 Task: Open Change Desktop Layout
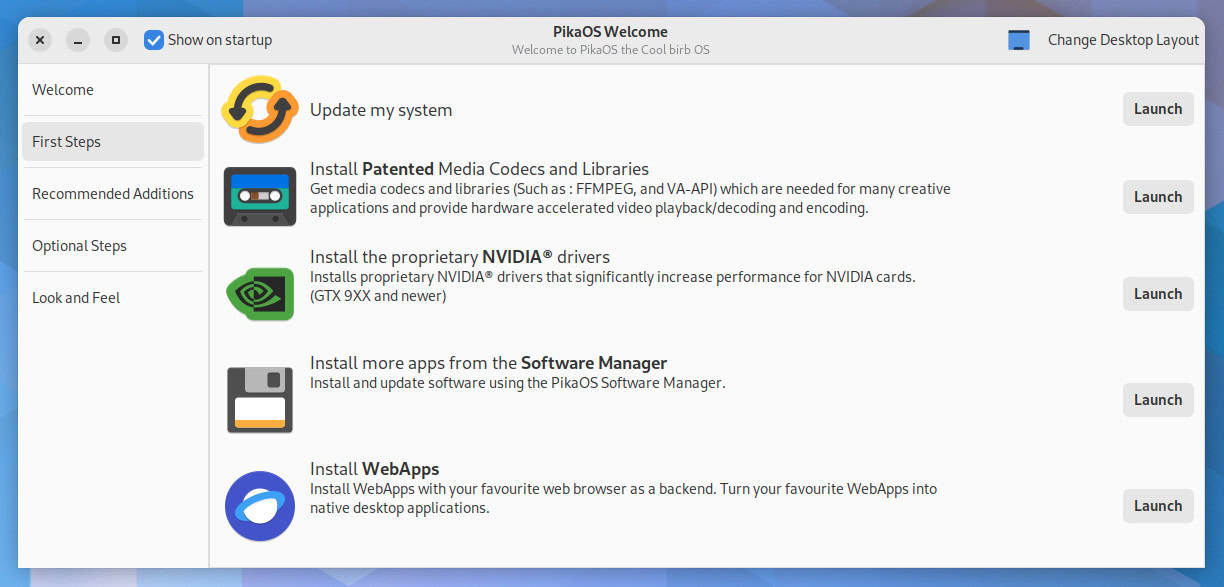(x=1122, y=39)
